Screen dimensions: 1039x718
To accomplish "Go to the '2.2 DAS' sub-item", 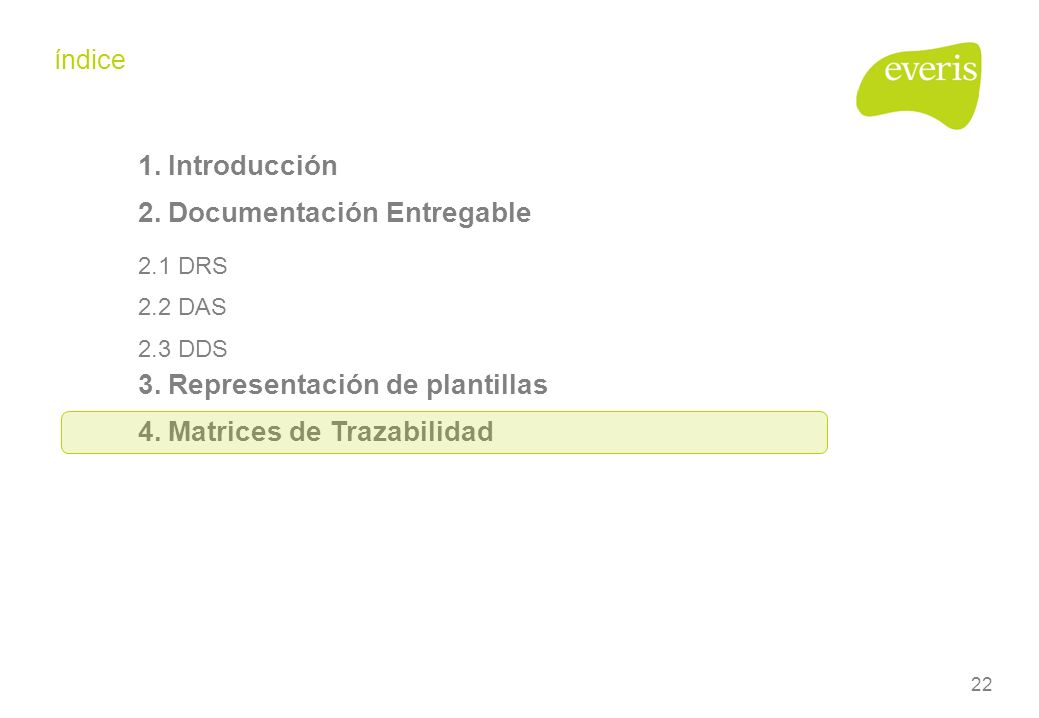I will point(182,307).
